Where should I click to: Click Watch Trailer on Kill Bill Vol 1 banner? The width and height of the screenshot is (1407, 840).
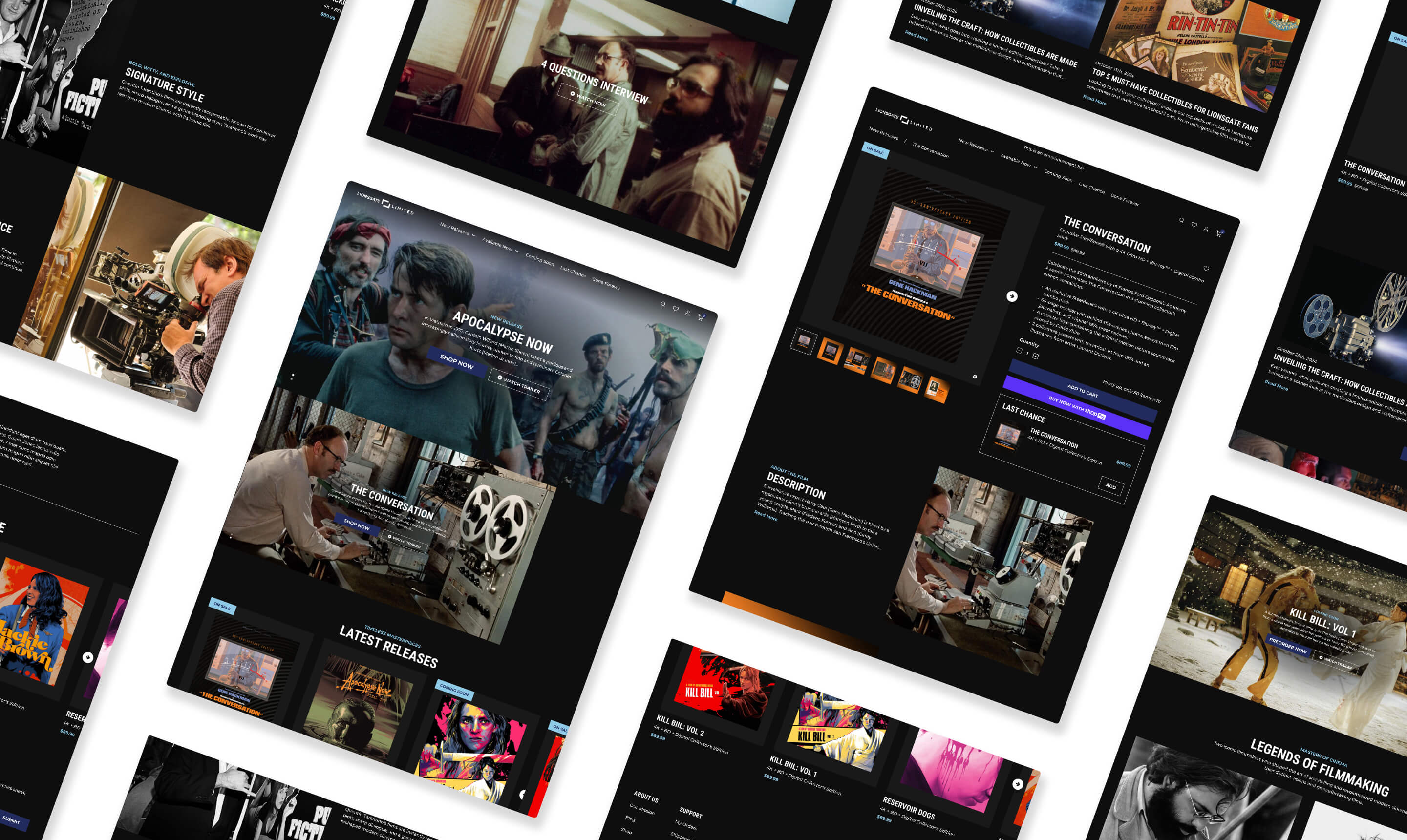[x=1336, y=663]
